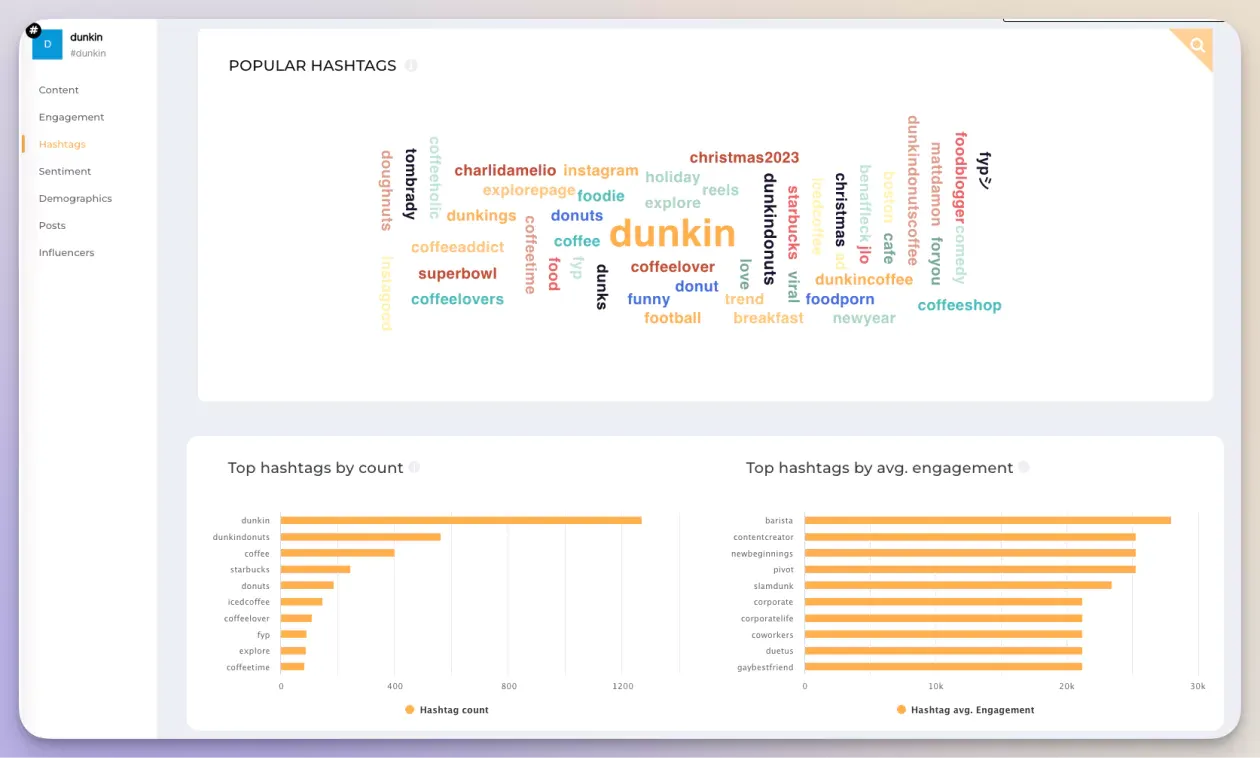
Task: Click the blue dunkin profile avatar
Action: [x=48, y=44]
